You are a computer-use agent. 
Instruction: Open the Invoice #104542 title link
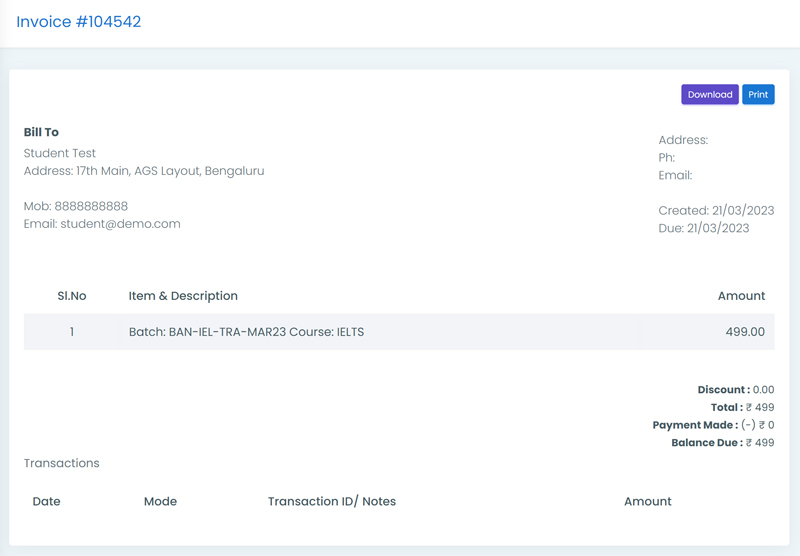(79, 21)
